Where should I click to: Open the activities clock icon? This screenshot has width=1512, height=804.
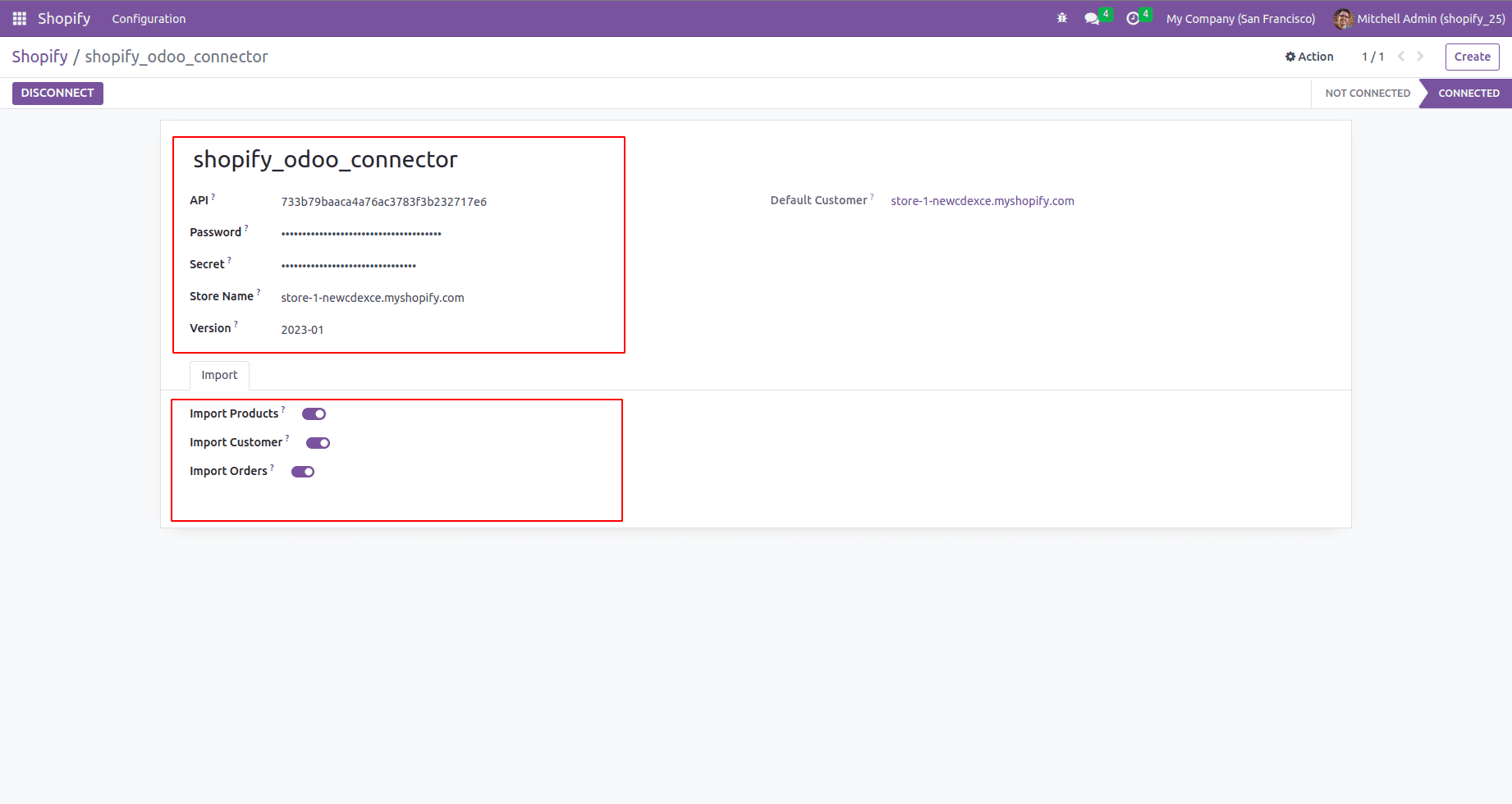[x=1133, y=18]
